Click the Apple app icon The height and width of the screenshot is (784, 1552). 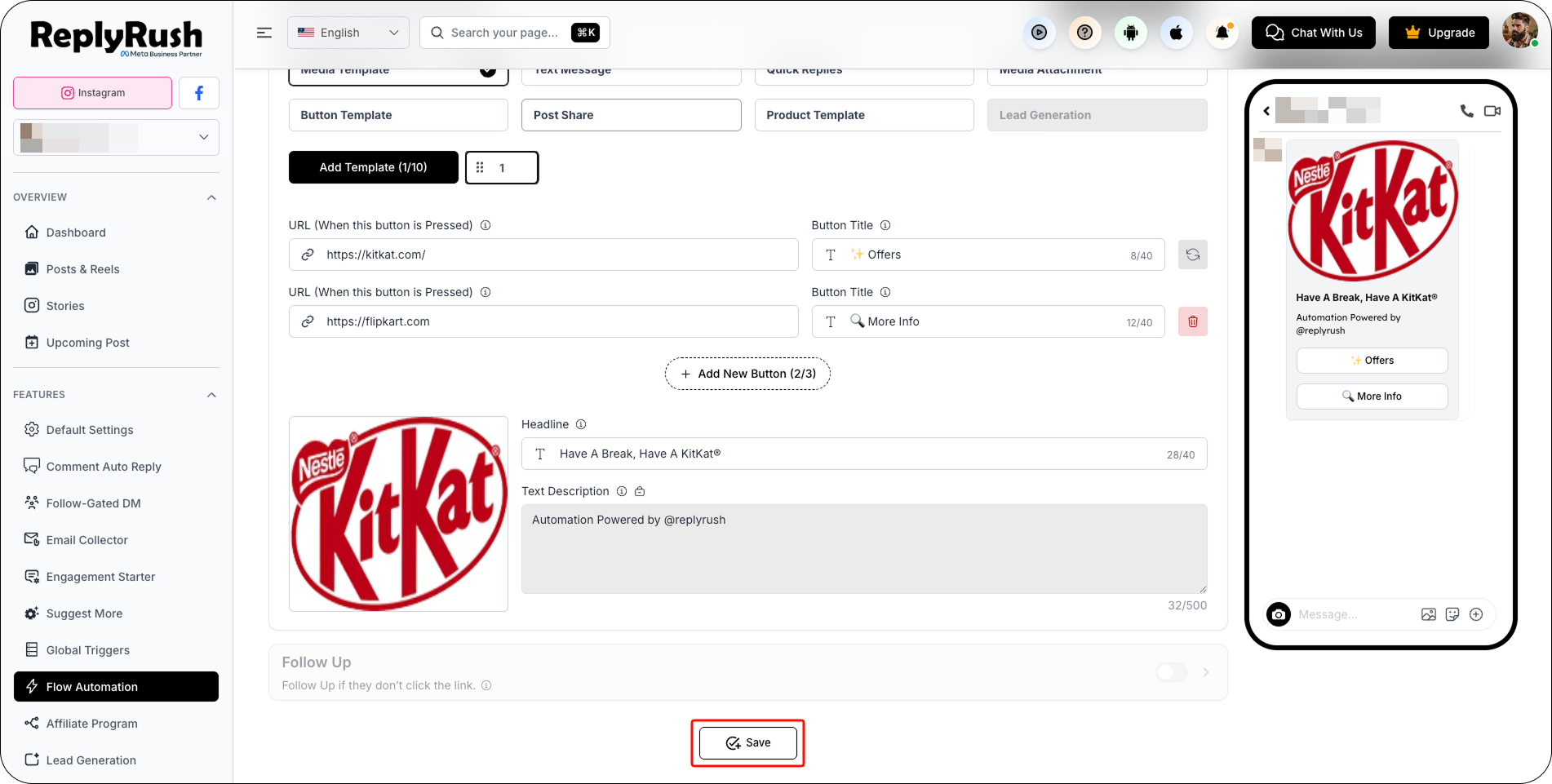pos(1176,33)
